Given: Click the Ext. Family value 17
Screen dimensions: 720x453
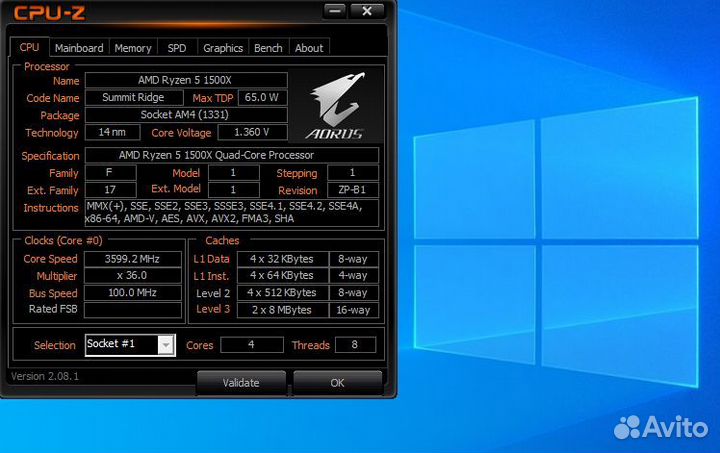Looking at the screenshot, I should click(x=110, y=190).
